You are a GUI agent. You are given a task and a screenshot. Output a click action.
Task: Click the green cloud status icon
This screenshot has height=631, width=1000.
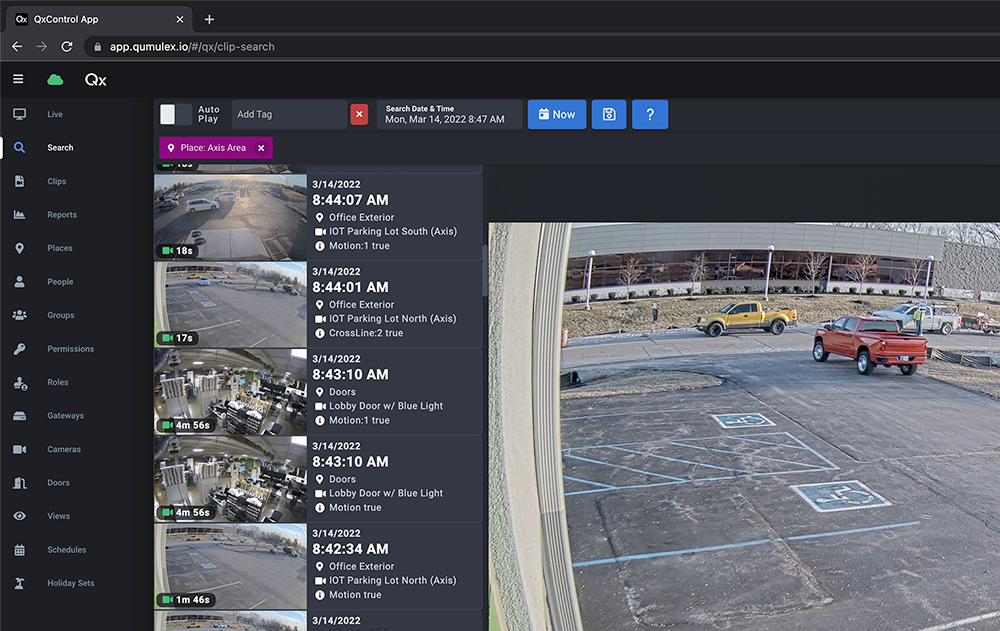coord(55,80)
